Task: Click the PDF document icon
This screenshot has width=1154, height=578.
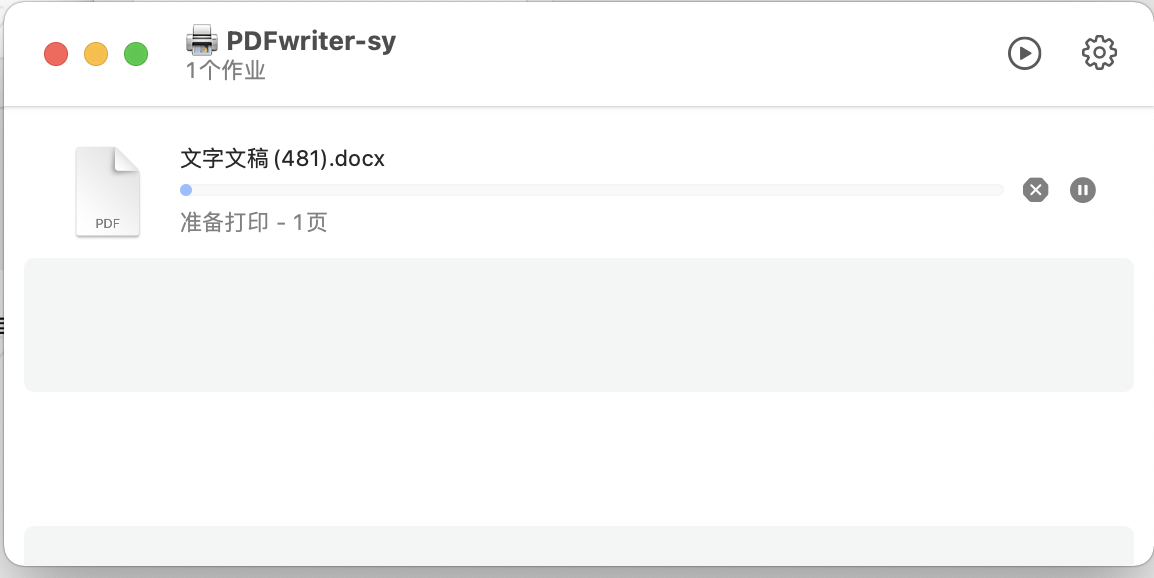Action: [107, 191]
